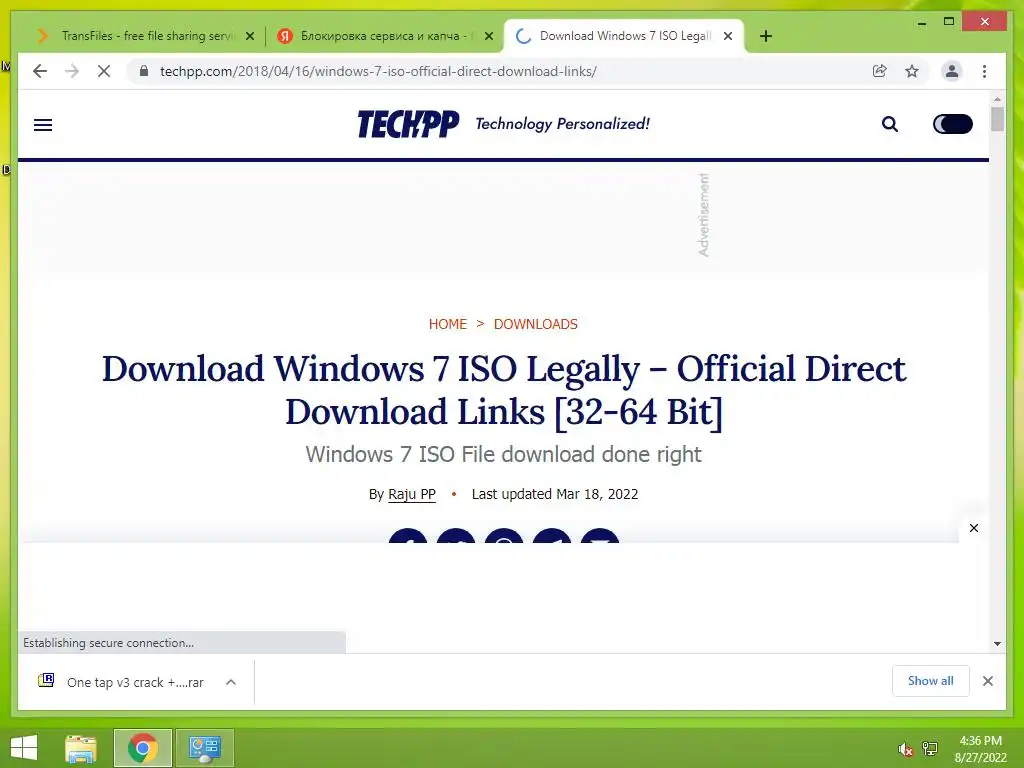Viewport: 1024px width, 768px height.
Task: Click 'Last updated Mar 18, 2022' text
Action: click(x=555, y=494)
